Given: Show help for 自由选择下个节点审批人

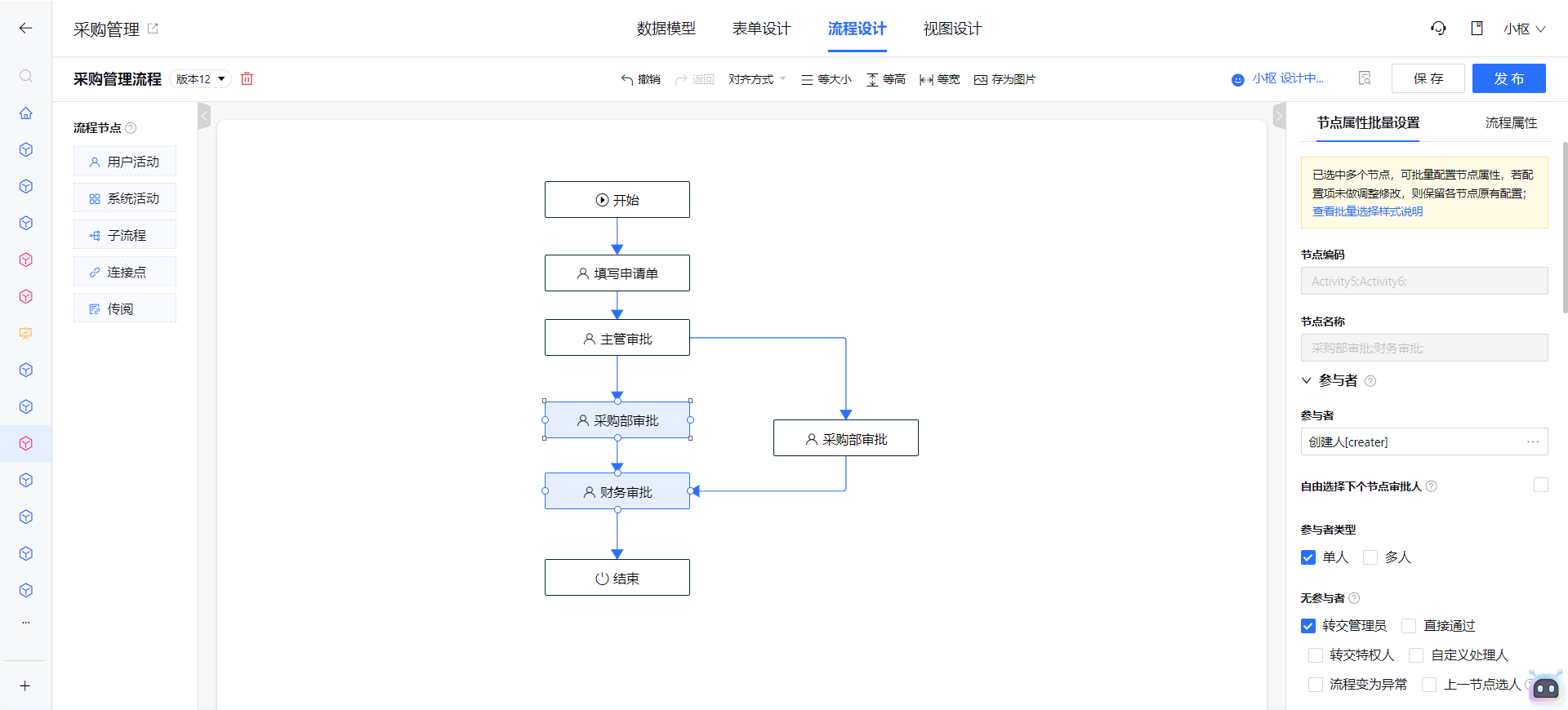Looking at the screenshot, I should pyautogui.click(x=1431, y=486).
